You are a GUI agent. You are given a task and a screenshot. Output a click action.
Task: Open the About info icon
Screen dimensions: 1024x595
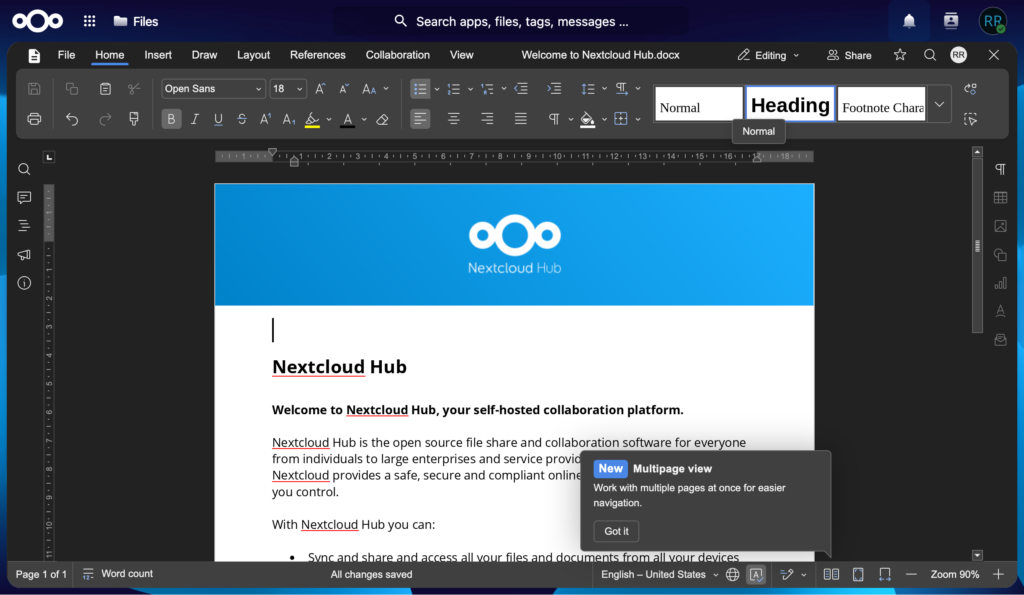tap(24, 283)
